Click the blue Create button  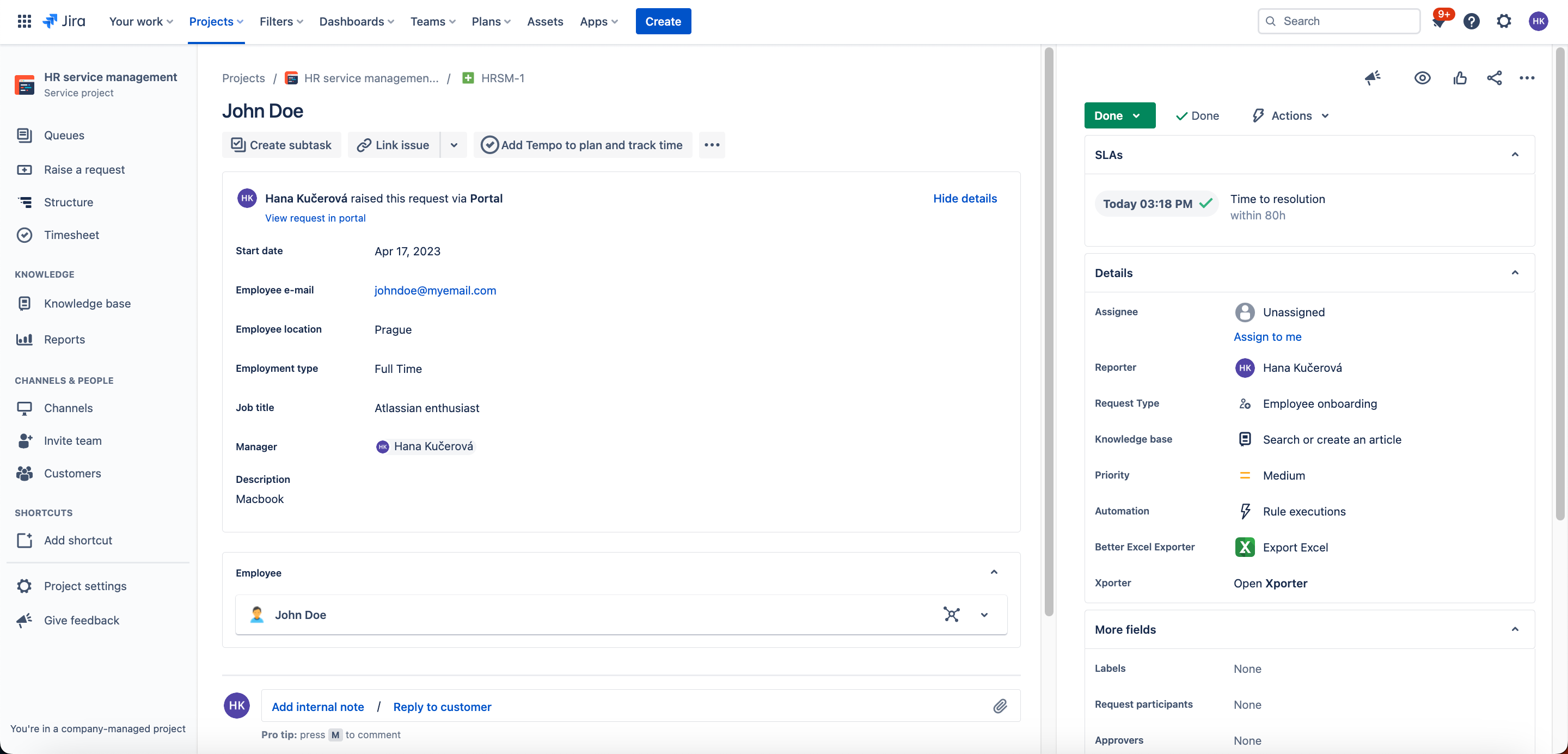click(663, 21)
